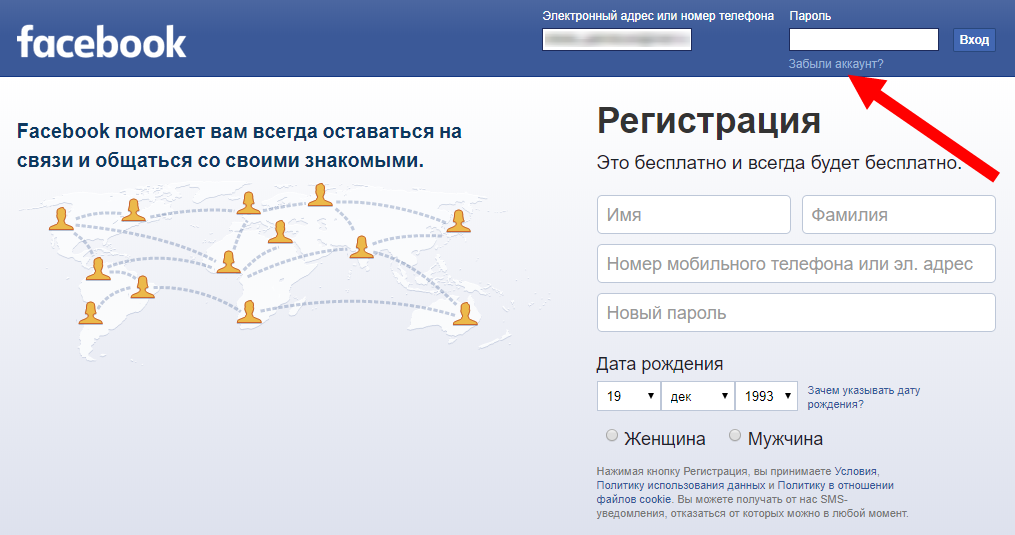Click the Фамилия field
Screen dimensions: 1015x535
tap(898, 214)
